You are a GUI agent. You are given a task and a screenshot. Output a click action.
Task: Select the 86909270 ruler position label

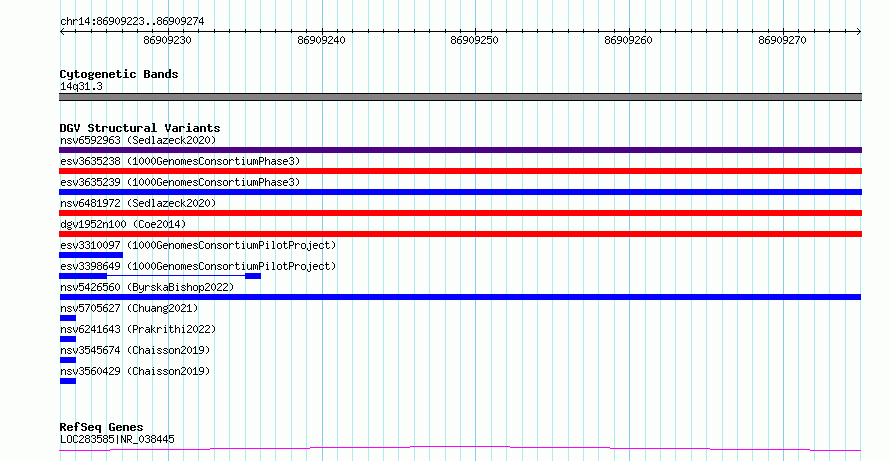(x=782, y=40)
